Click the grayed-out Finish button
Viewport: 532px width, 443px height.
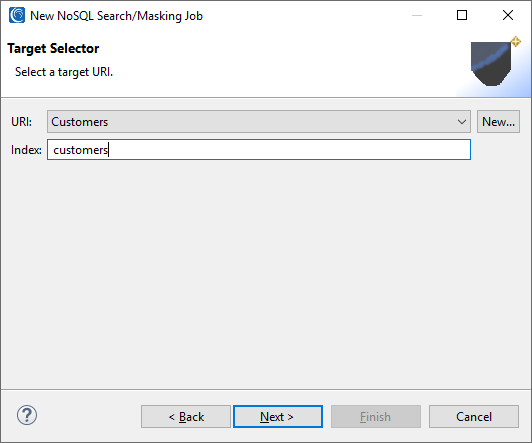pyautogui.click(x=376, y=417)
